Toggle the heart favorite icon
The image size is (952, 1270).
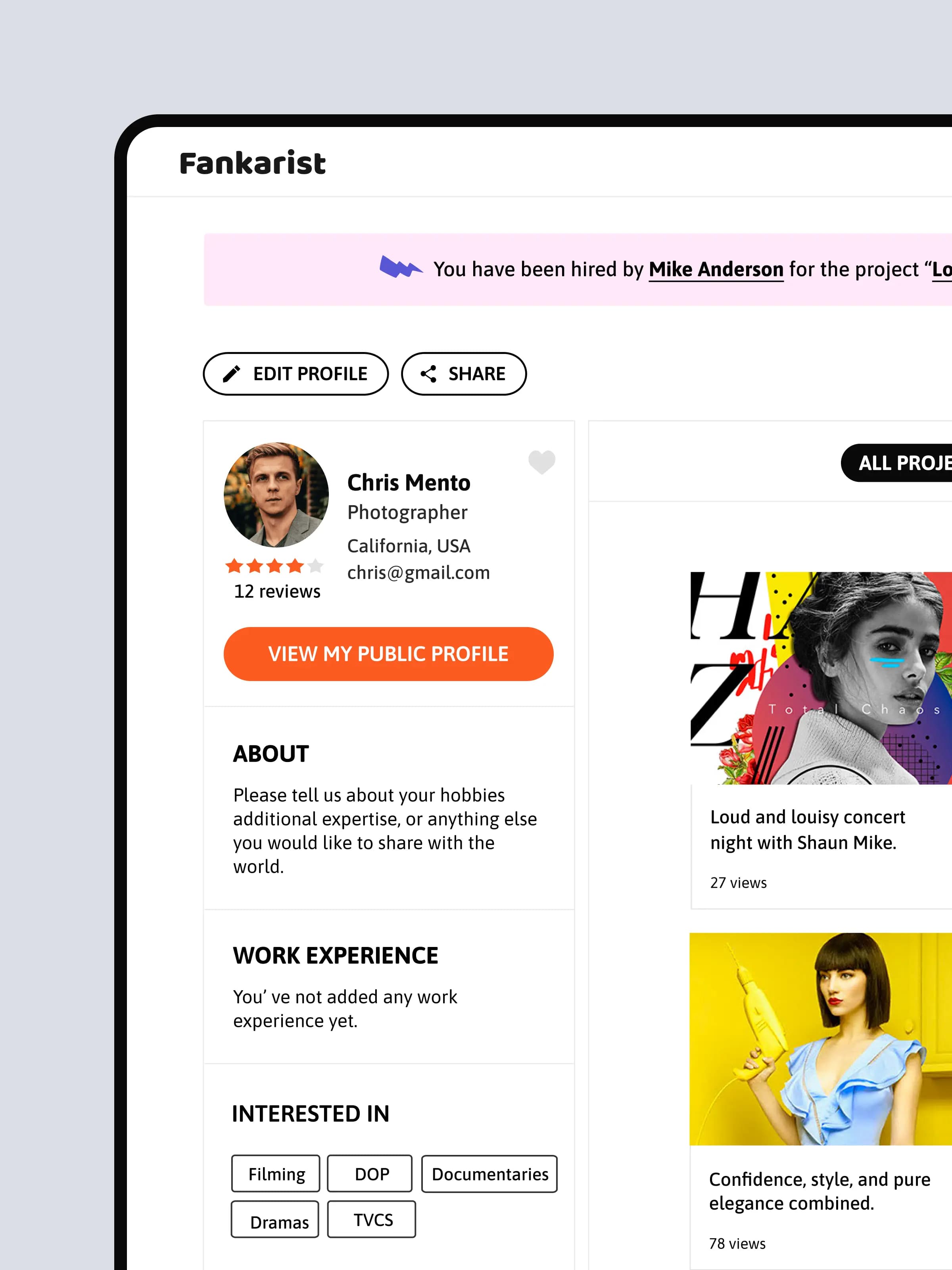point(541,462)
